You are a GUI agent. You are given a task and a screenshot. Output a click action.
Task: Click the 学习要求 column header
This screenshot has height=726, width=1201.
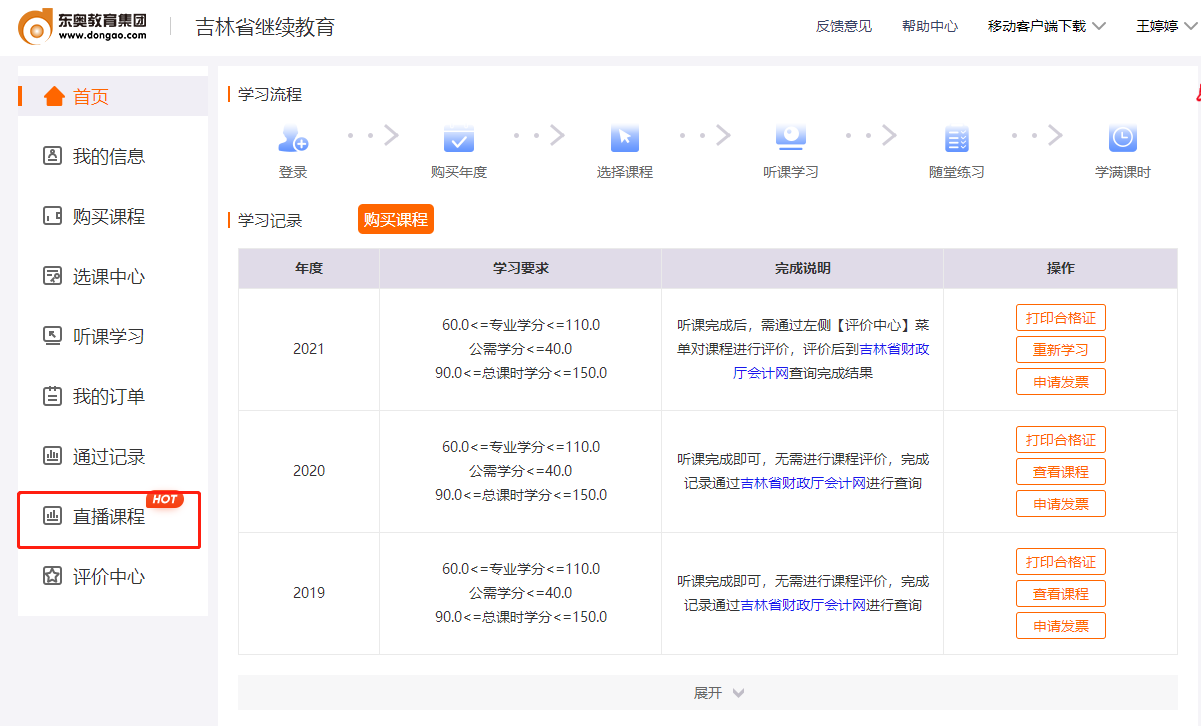click(521, 269)
